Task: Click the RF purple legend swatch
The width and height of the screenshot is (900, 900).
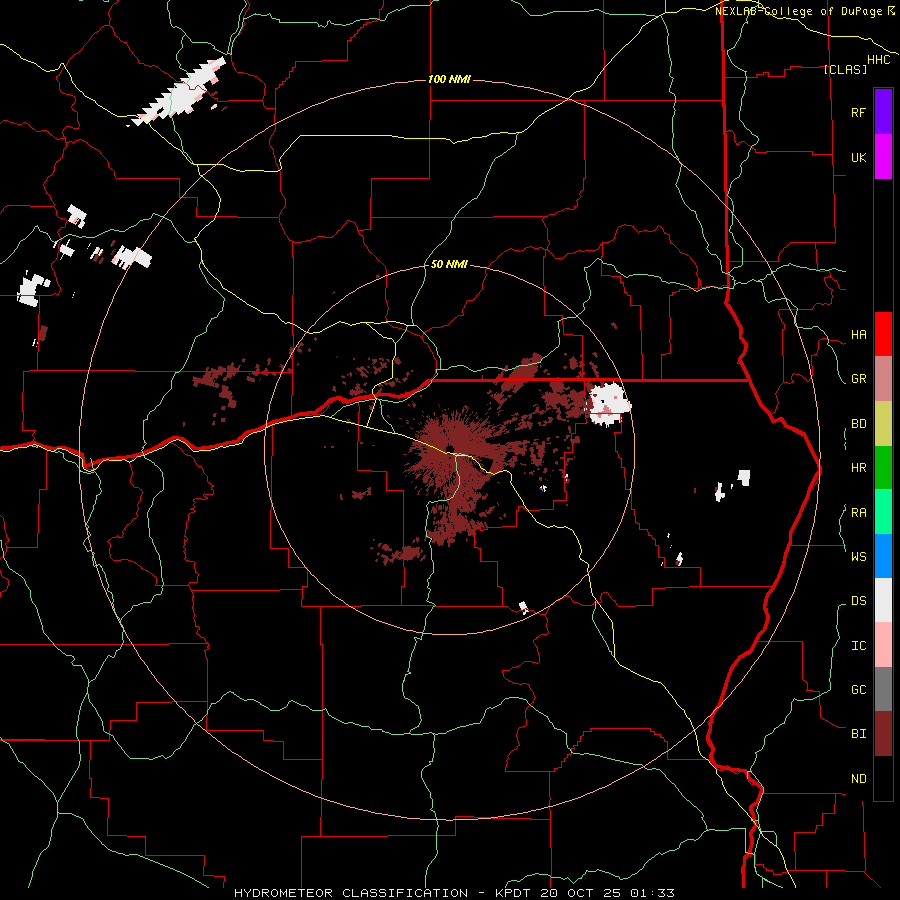Action: [883, 111]
